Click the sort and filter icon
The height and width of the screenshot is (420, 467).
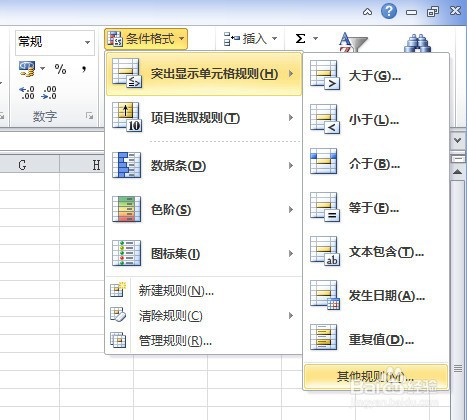pos(353,42)
